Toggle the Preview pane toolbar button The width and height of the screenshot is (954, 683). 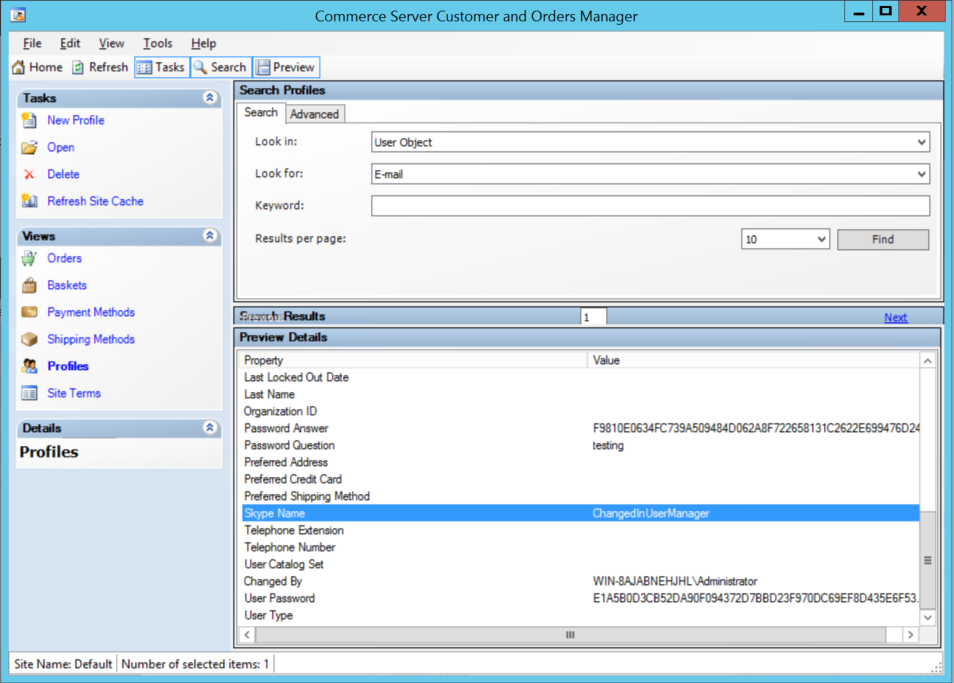click(286, 67)
